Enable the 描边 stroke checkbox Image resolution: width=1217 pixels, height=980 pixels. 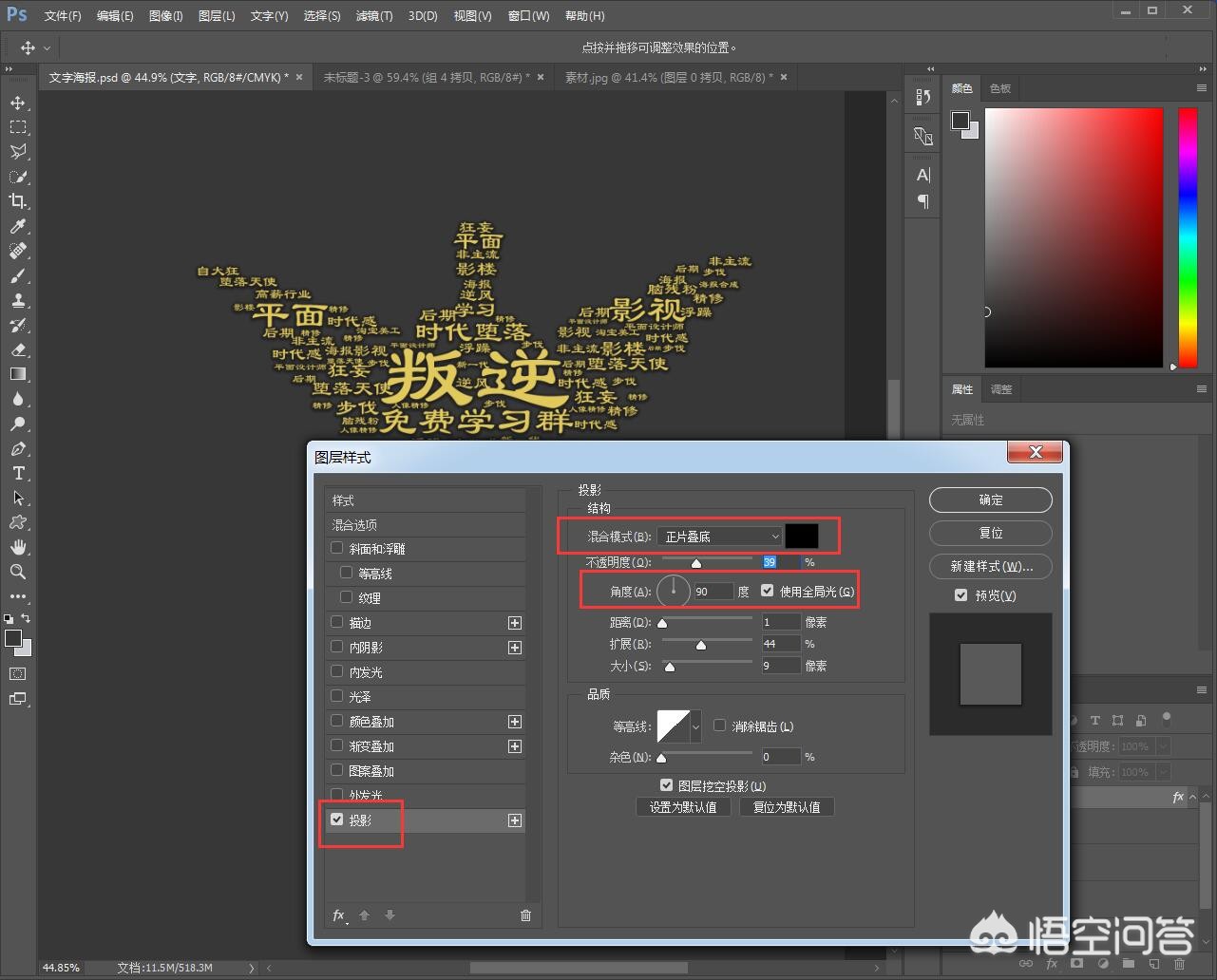point(337,623)
